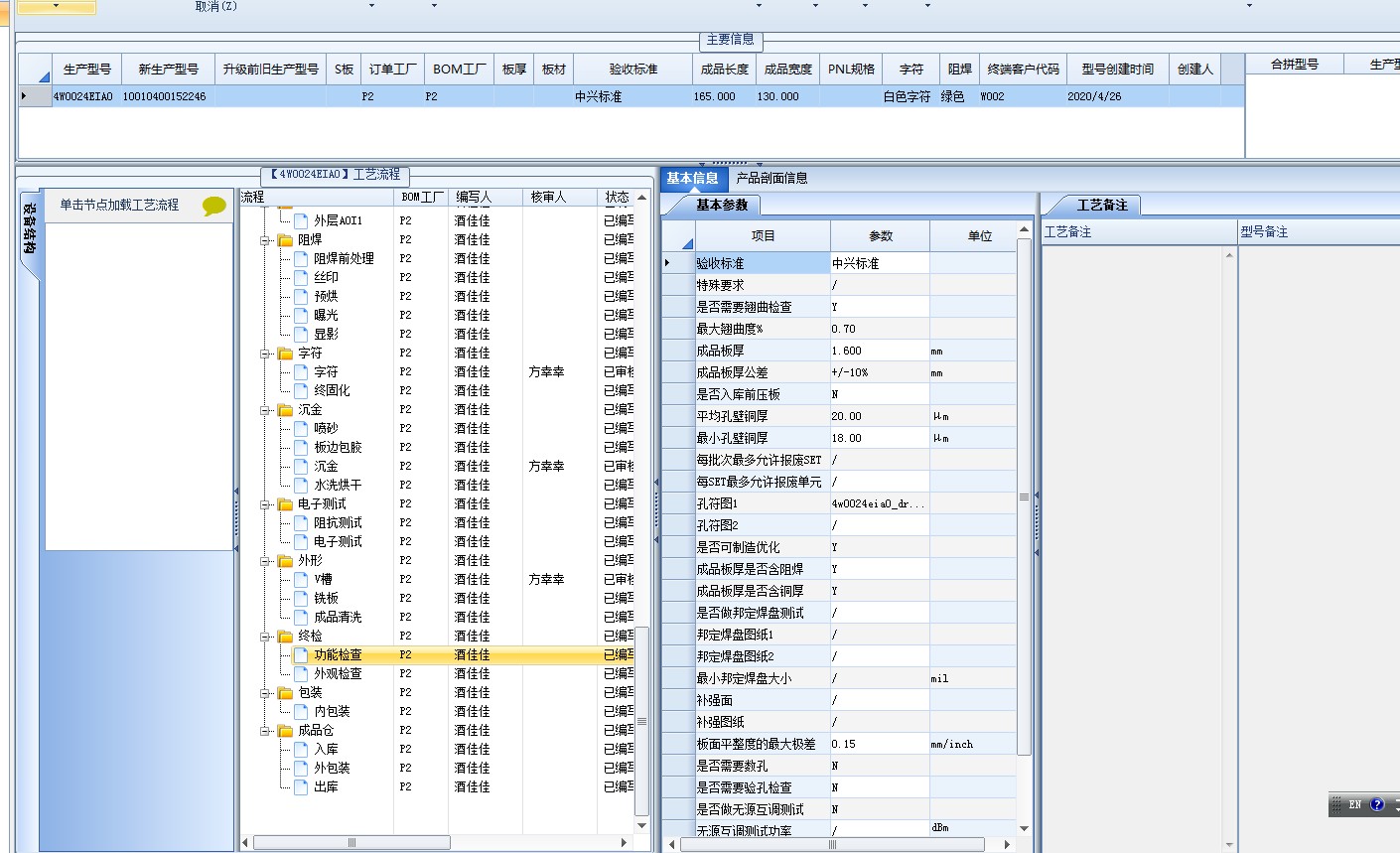
Task: Click the 包装 folder icon
Action: point(286,692)
